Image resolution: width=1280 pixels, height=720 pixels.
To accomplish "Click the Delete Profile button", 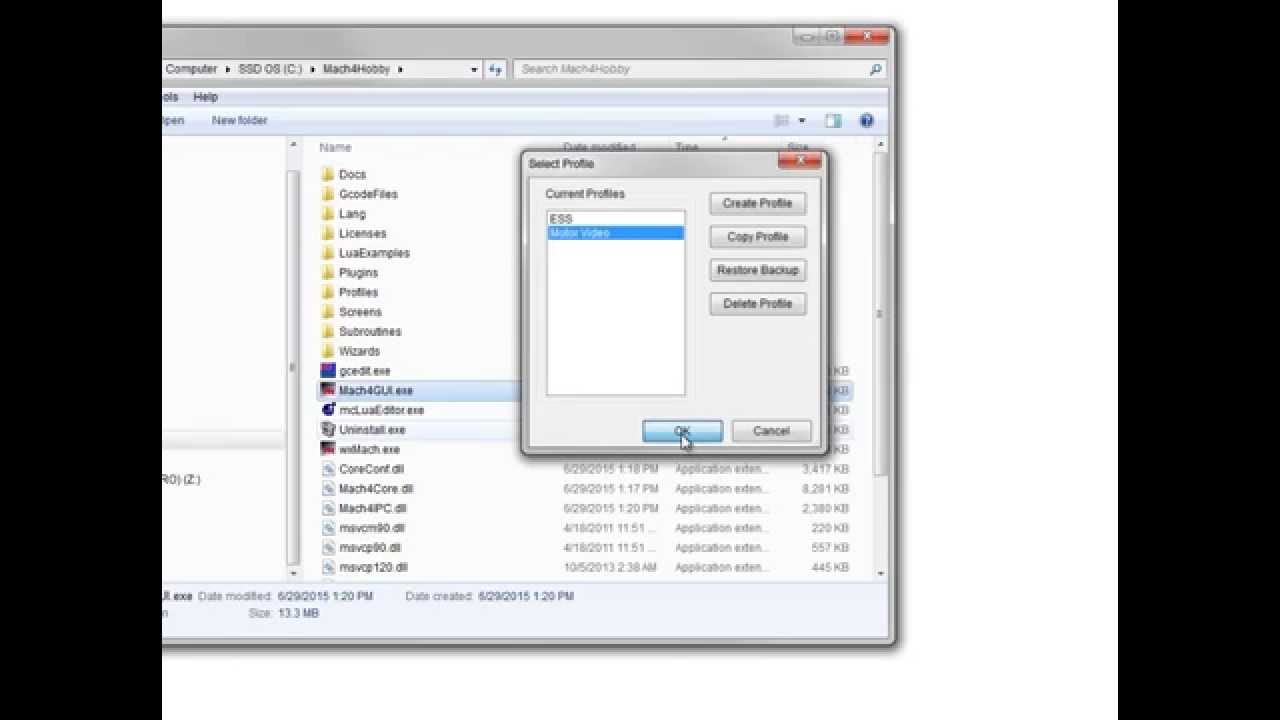I will tap(757, 304).
